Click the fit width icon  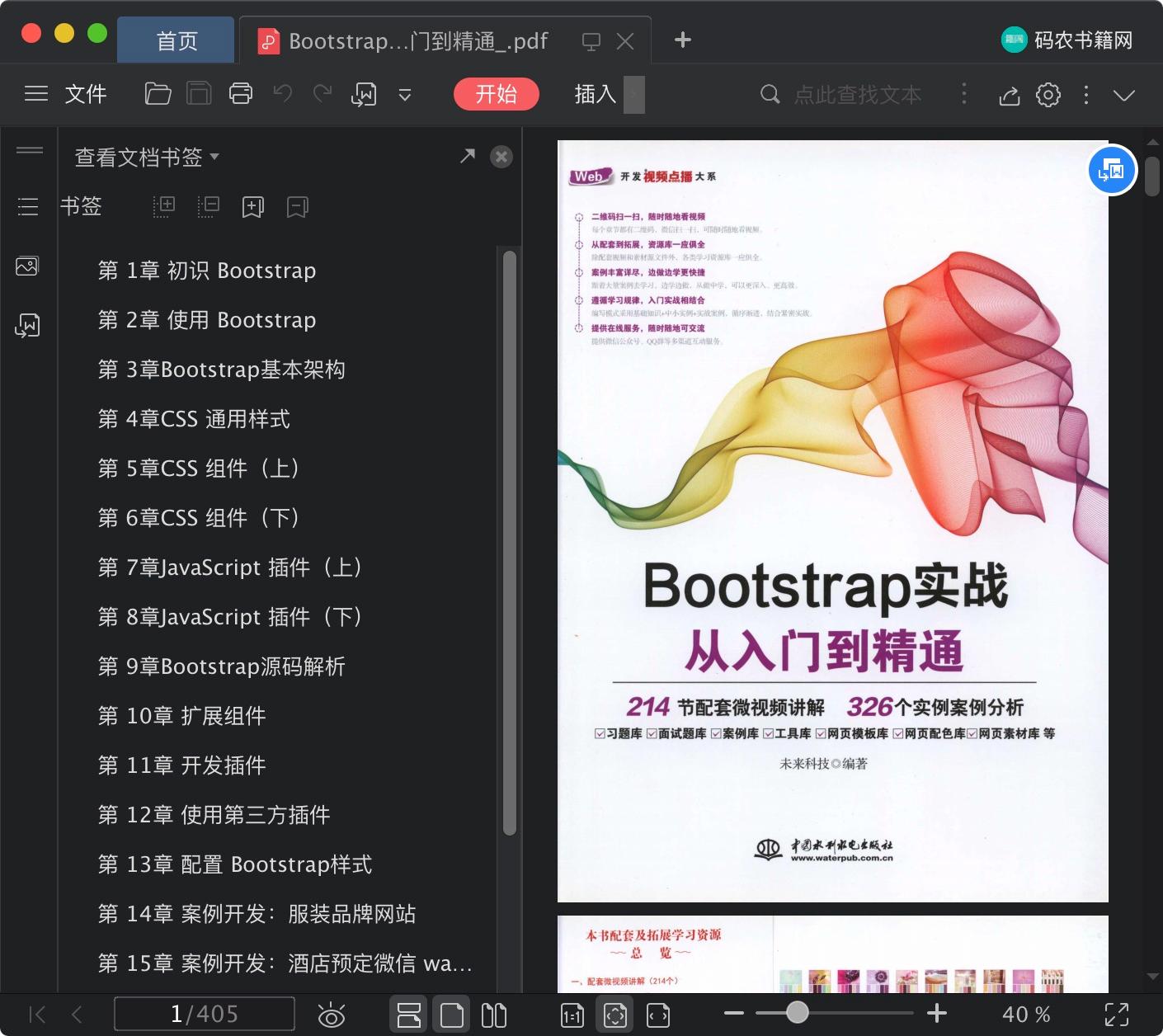pyautogui.click(x=658, y=1015)
